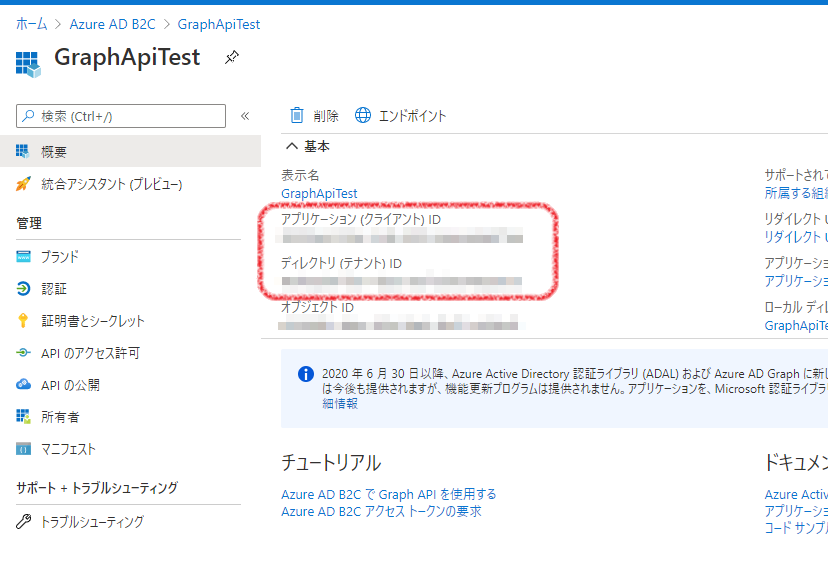The width and height of the screenshot is (828, 573).
Task: Click the ディレクトリ (テナント) ID label
Action: (x=341, y=263)
